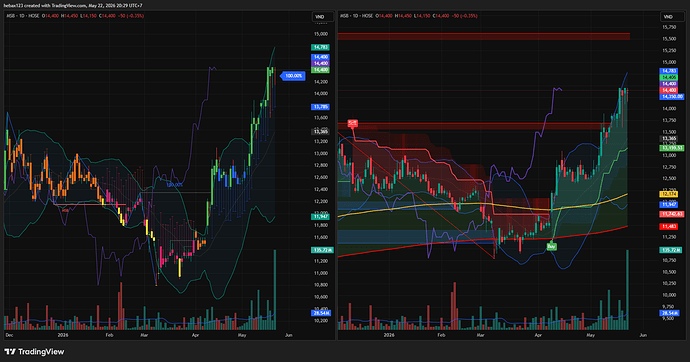This screenshot has height=362, width=690.
Task: Click the 135.72M volume tag on left chart
Action: (322, 250)
